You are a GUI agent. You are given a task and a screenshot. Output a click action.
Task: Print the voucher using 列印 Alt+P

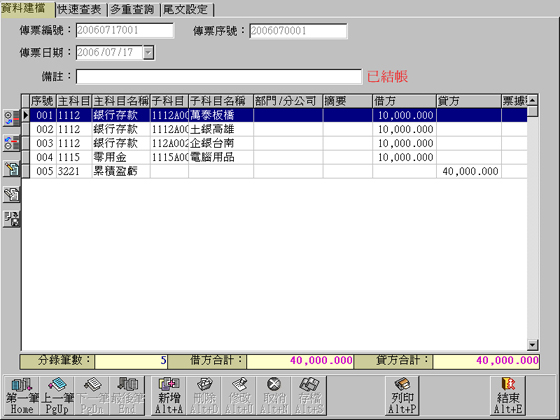(402, 396)
